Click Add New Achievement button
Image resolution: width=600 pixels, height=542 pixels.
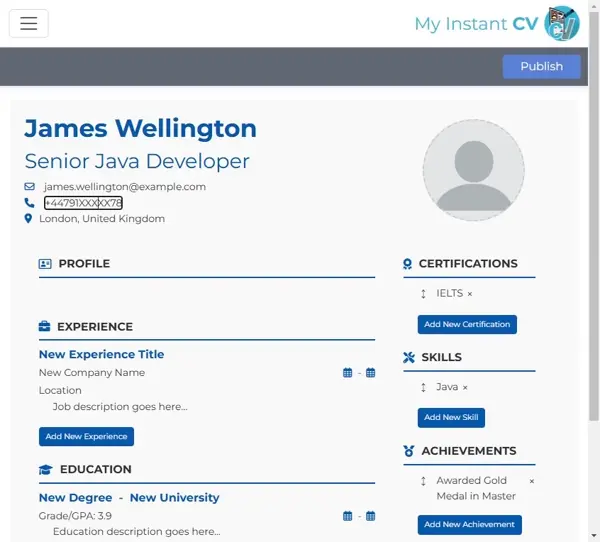click(469, 524)
